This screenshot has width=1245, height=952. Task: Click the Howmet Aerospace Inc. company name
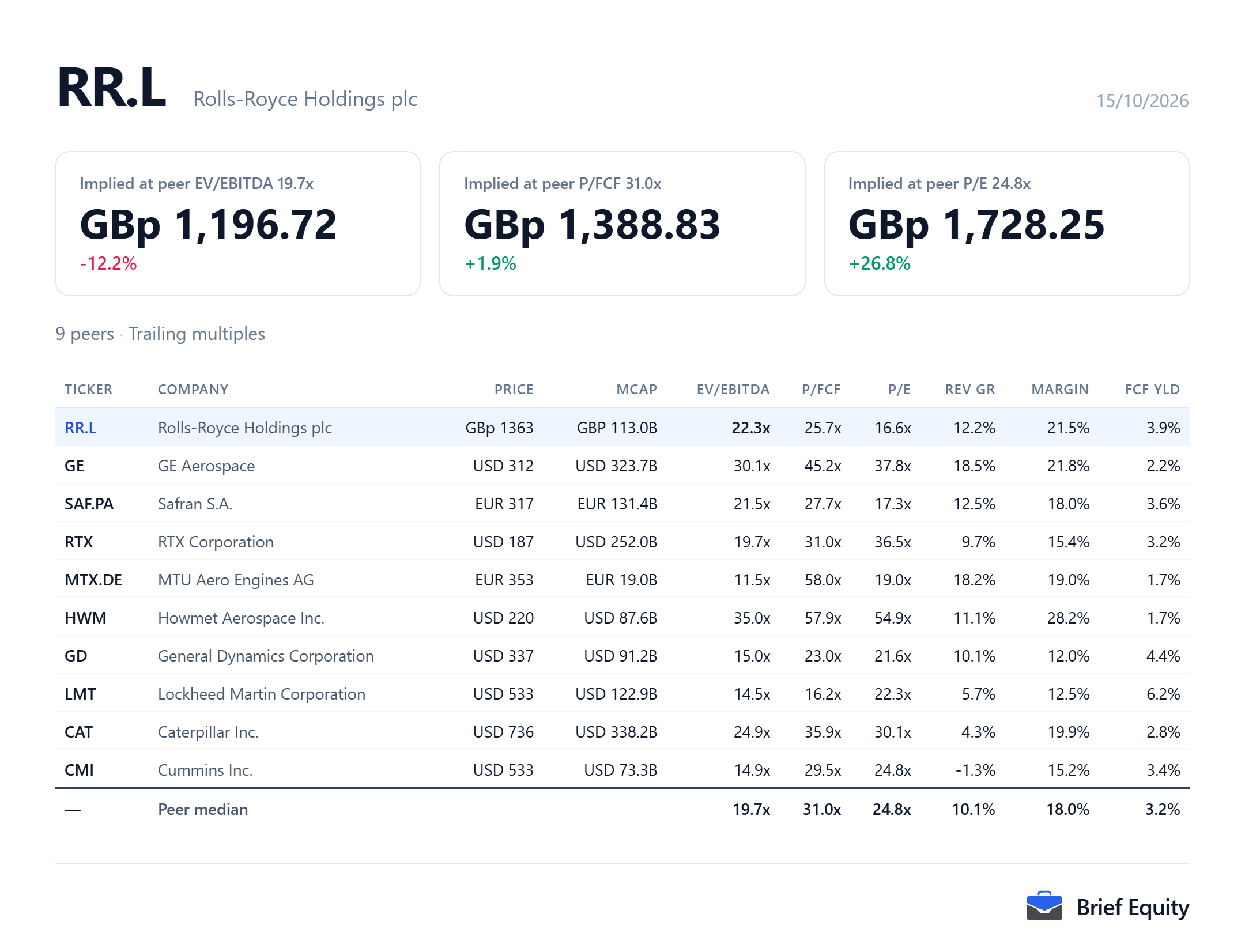click(242, 618)
